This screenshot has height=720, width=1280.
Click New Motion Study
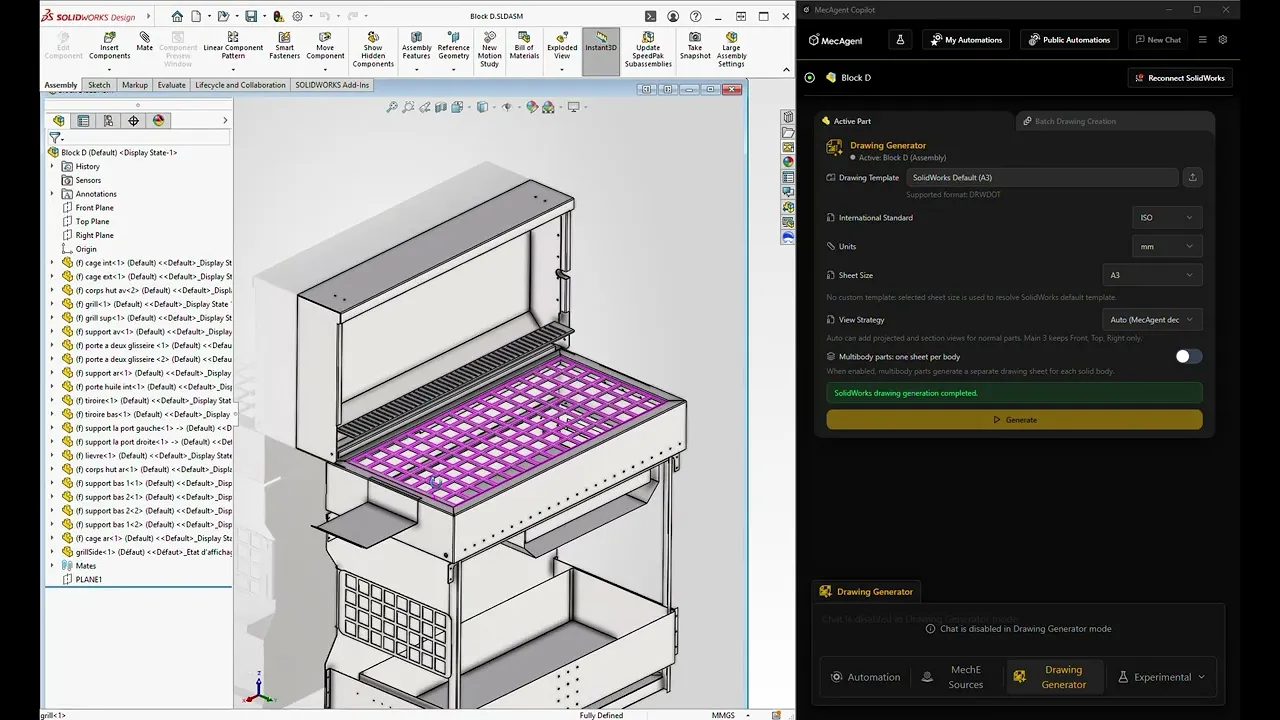489,50
